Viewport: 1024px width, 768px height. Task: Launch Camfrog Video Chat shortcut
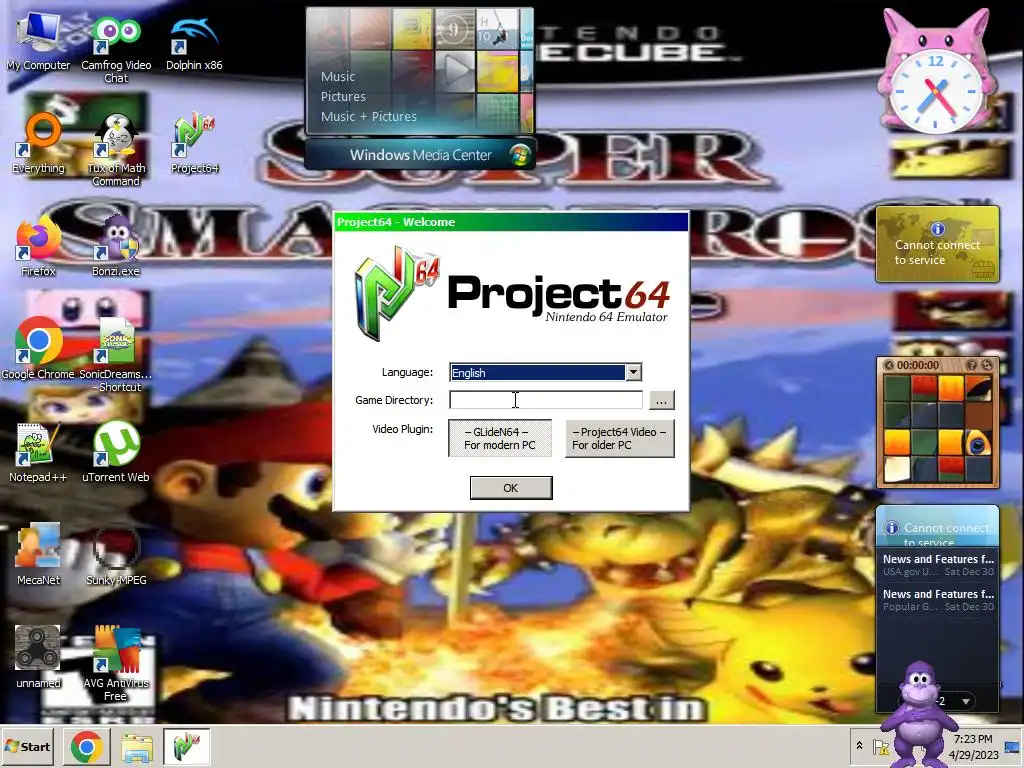(x=116, y=49)
